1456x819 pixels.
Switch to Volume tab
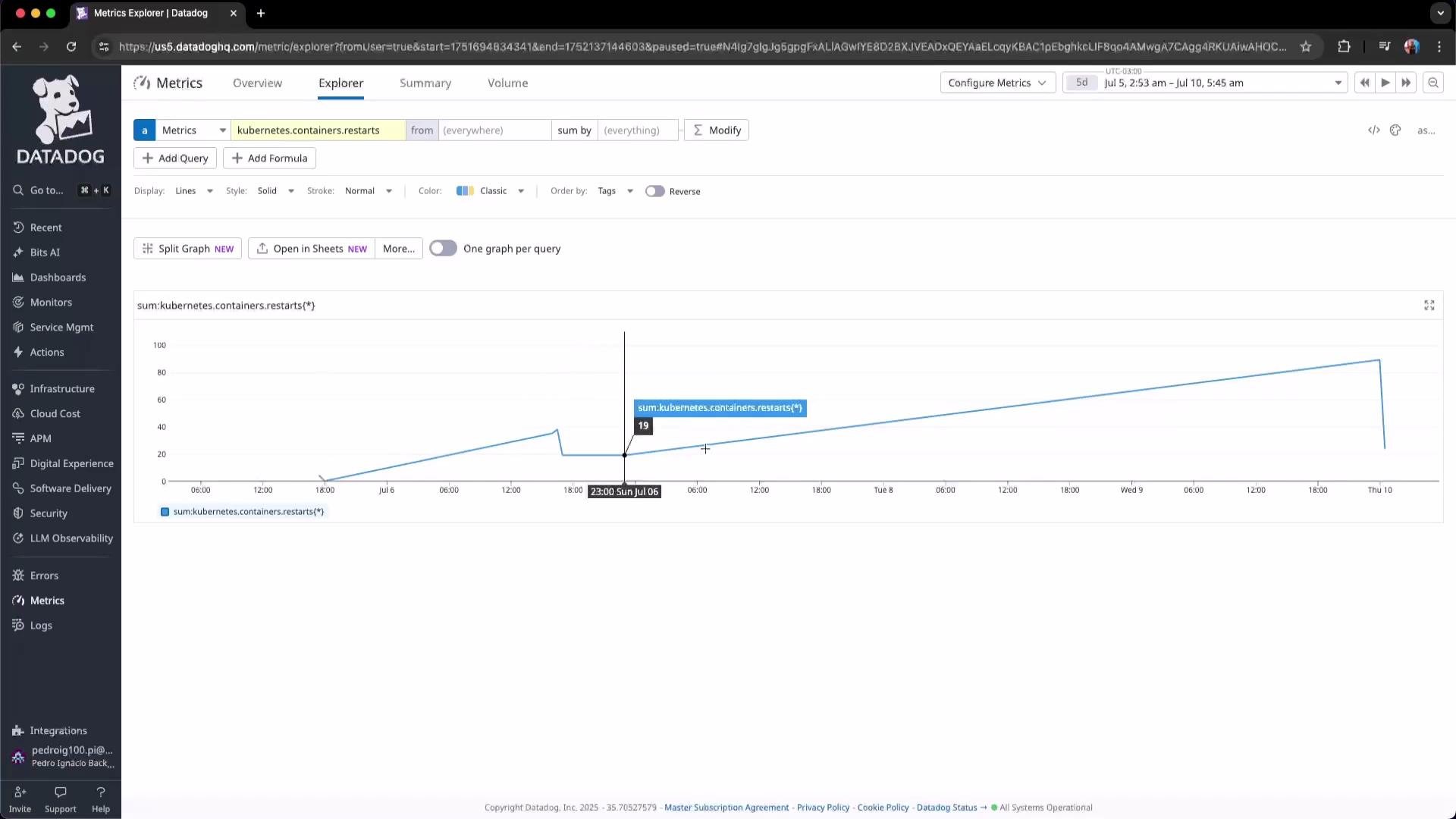(508, 83)
